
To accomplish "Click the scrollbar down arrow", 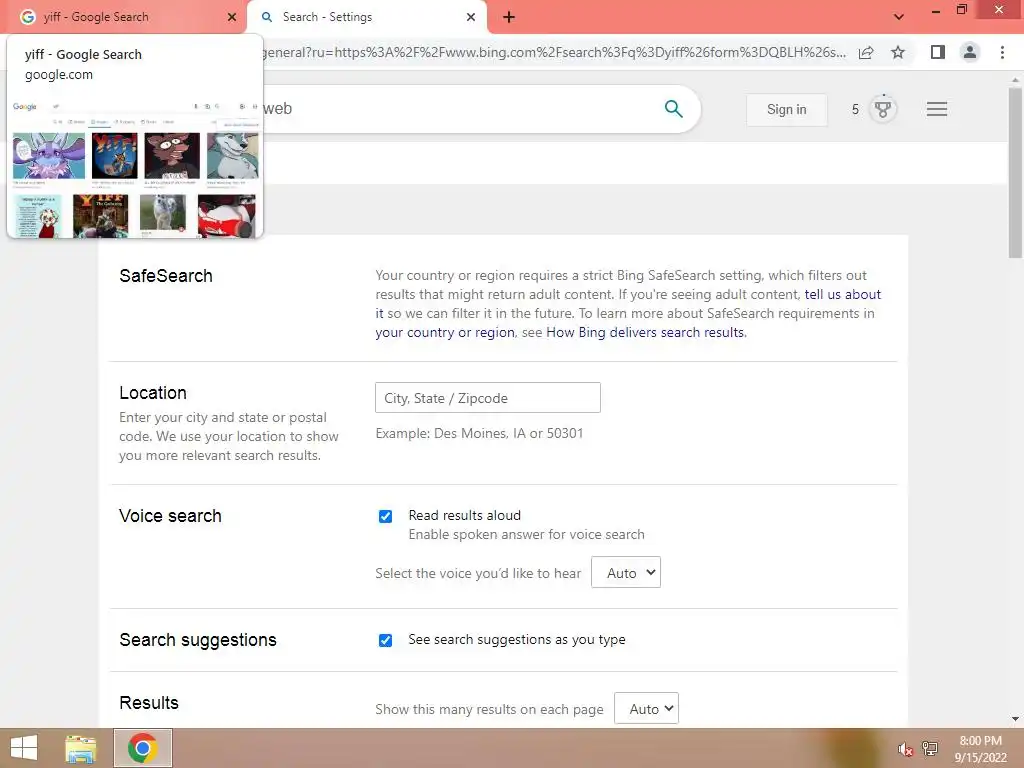I will coord(1015,719).
